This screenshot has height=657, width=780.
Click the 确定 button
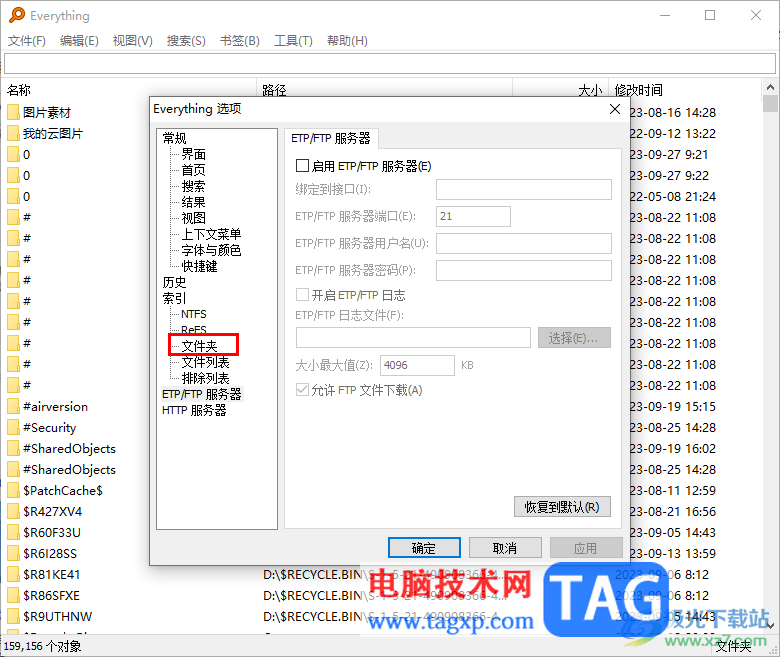pyautogui.click(x=424, y=548)
